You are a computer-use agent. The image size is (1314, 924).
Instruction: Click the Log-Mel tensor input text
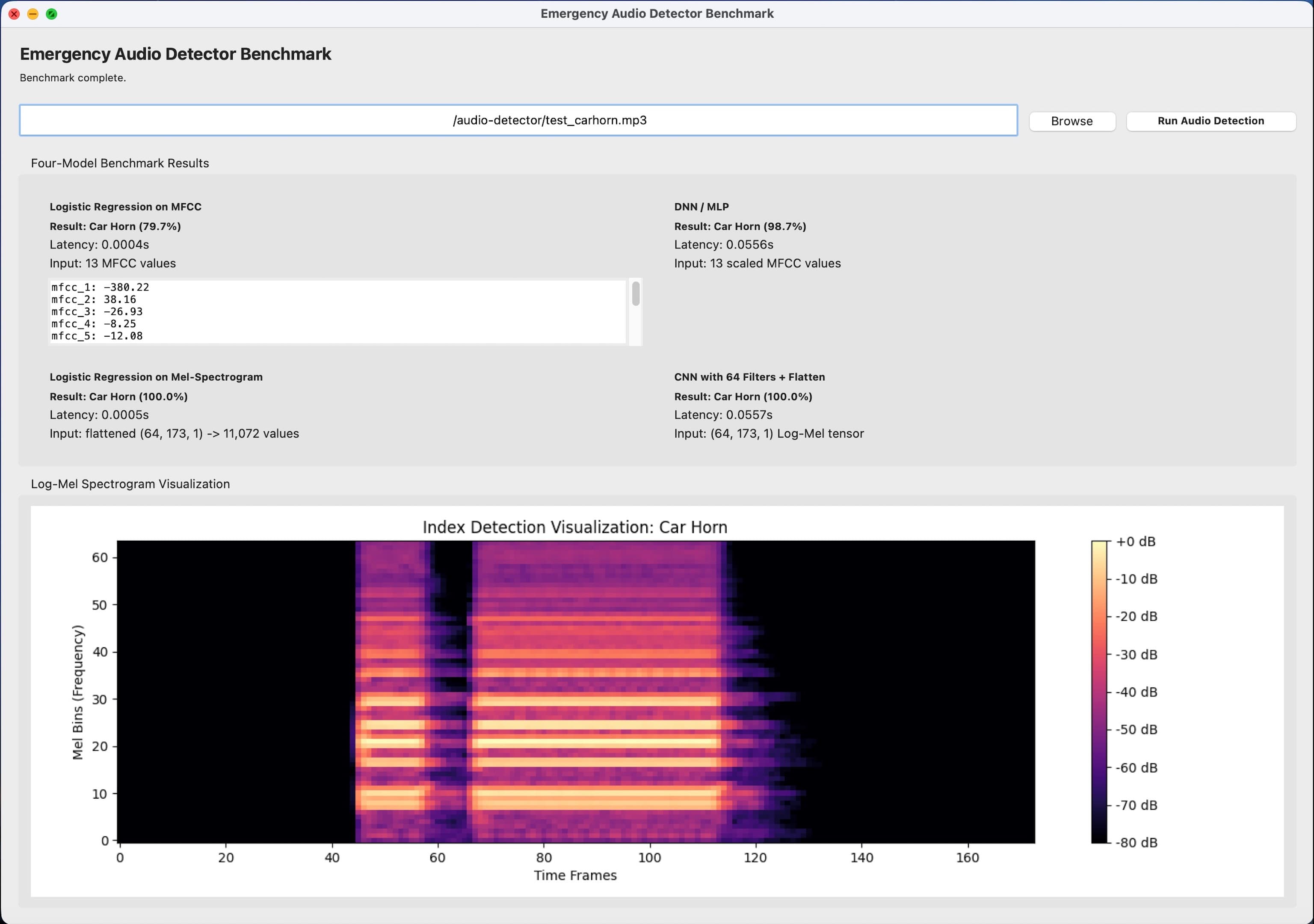pyautogui.click(x=769, y=433)
